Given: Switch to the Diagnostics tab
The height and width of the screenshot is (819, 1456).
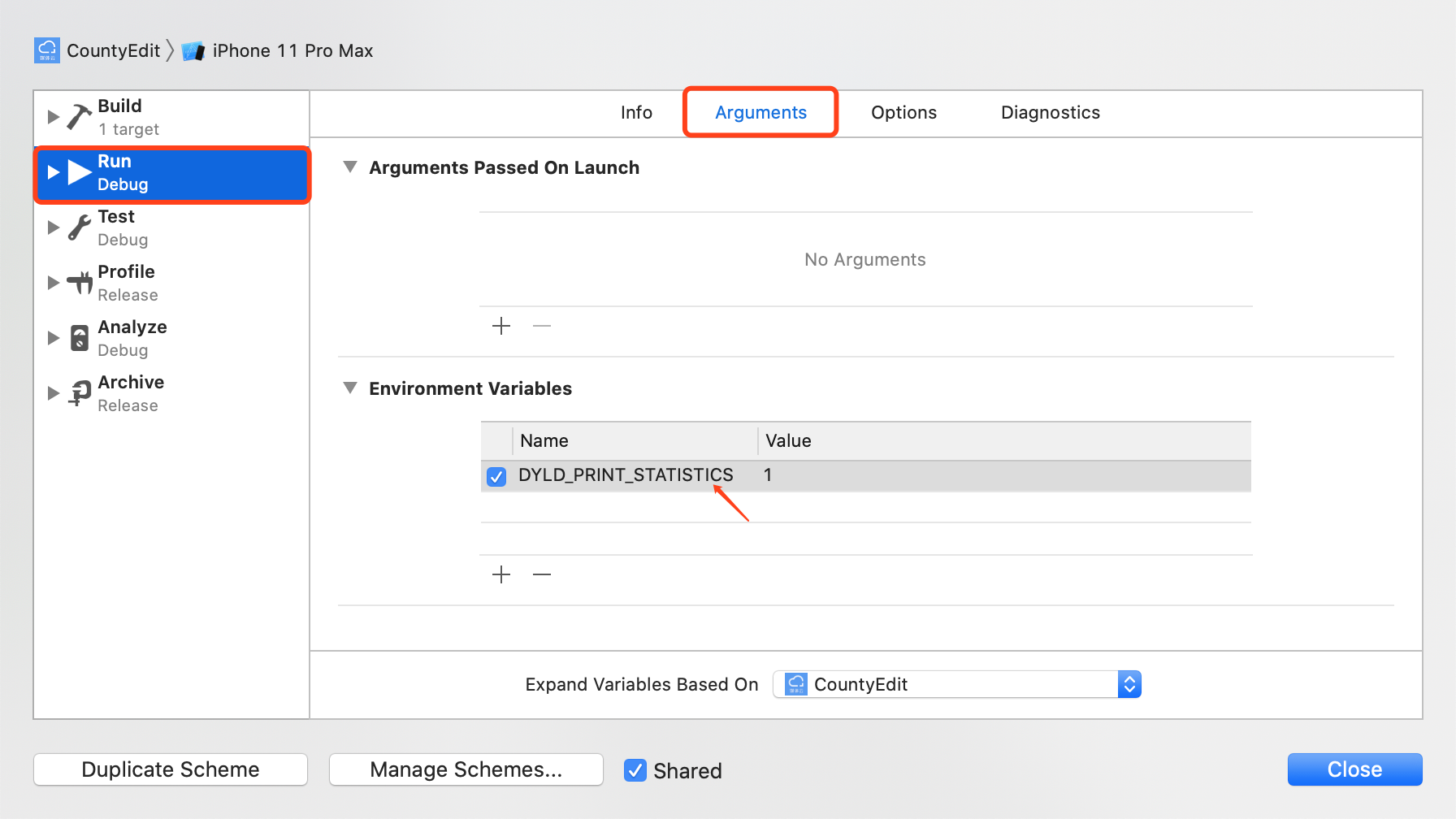Looking at the screenshot, I should click(x=1051, y=113).
